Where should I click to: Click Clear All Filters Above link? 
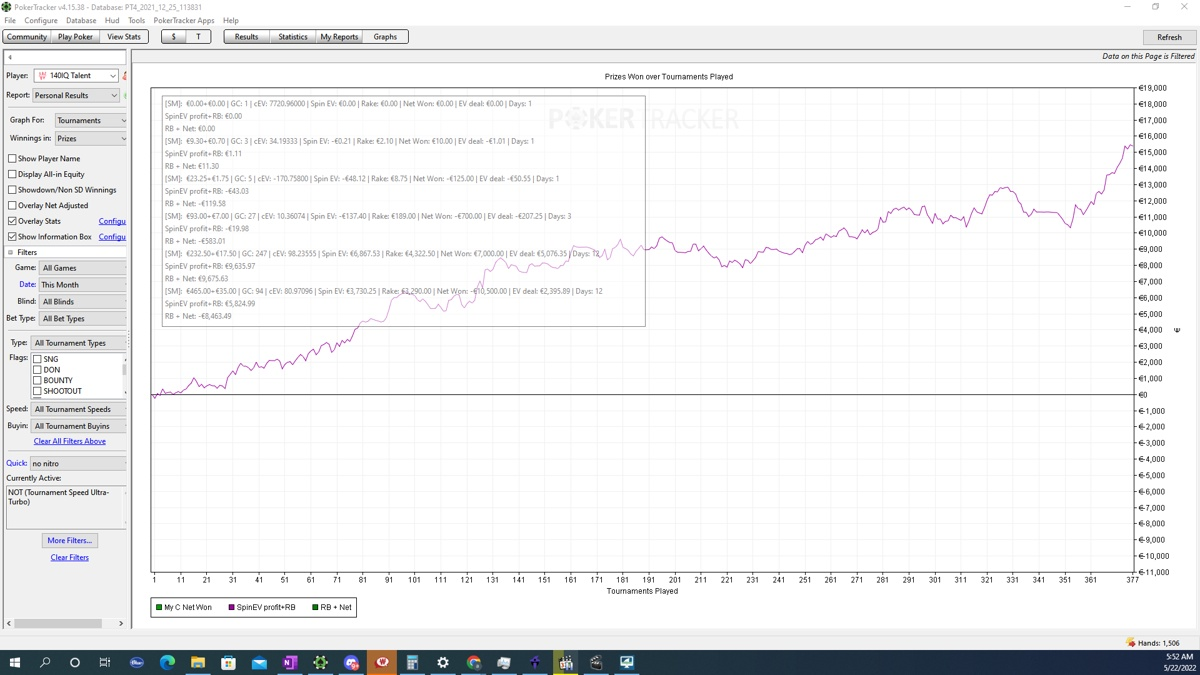click(70, 441)
